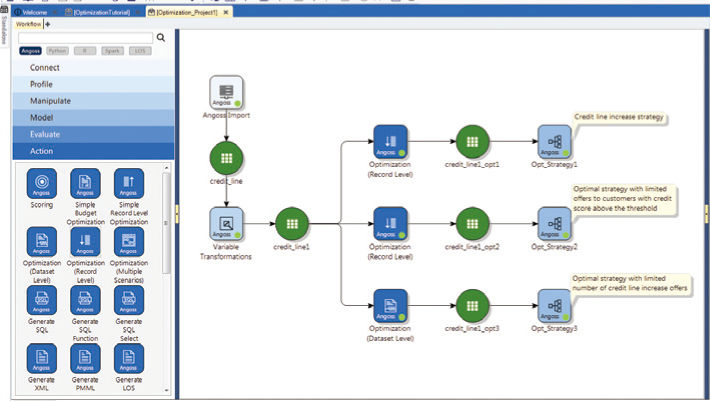Viewport: 710px width, 401px height.
Task: Expand the Evaluate category
Action: pyautogui.click(x=93, y=134)
